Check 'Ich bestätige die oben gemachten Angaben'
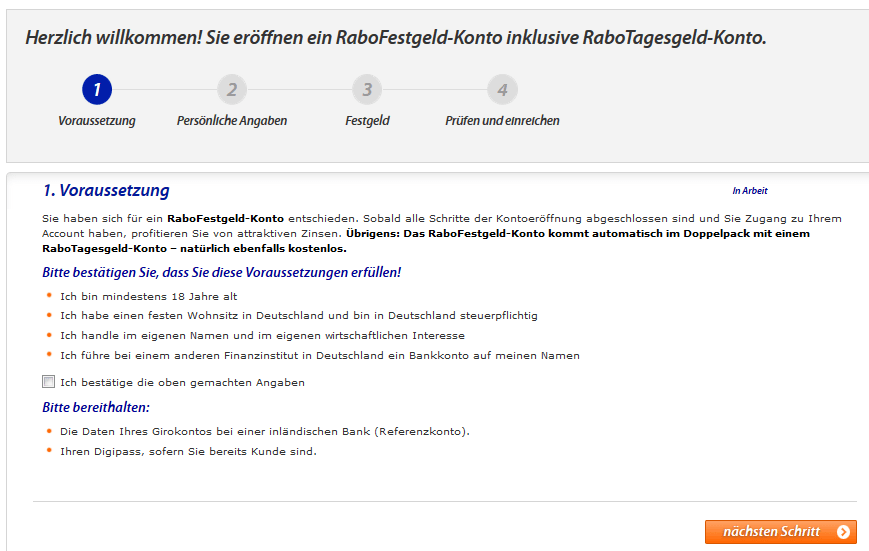This screenshot has height=551, width=869. pos(49,381)
